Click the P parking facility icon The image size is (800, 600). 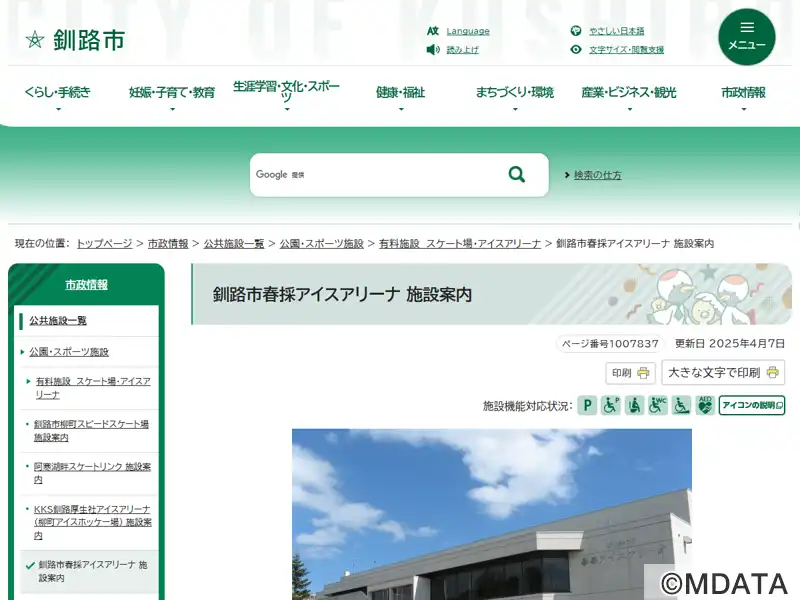point(587,406)
